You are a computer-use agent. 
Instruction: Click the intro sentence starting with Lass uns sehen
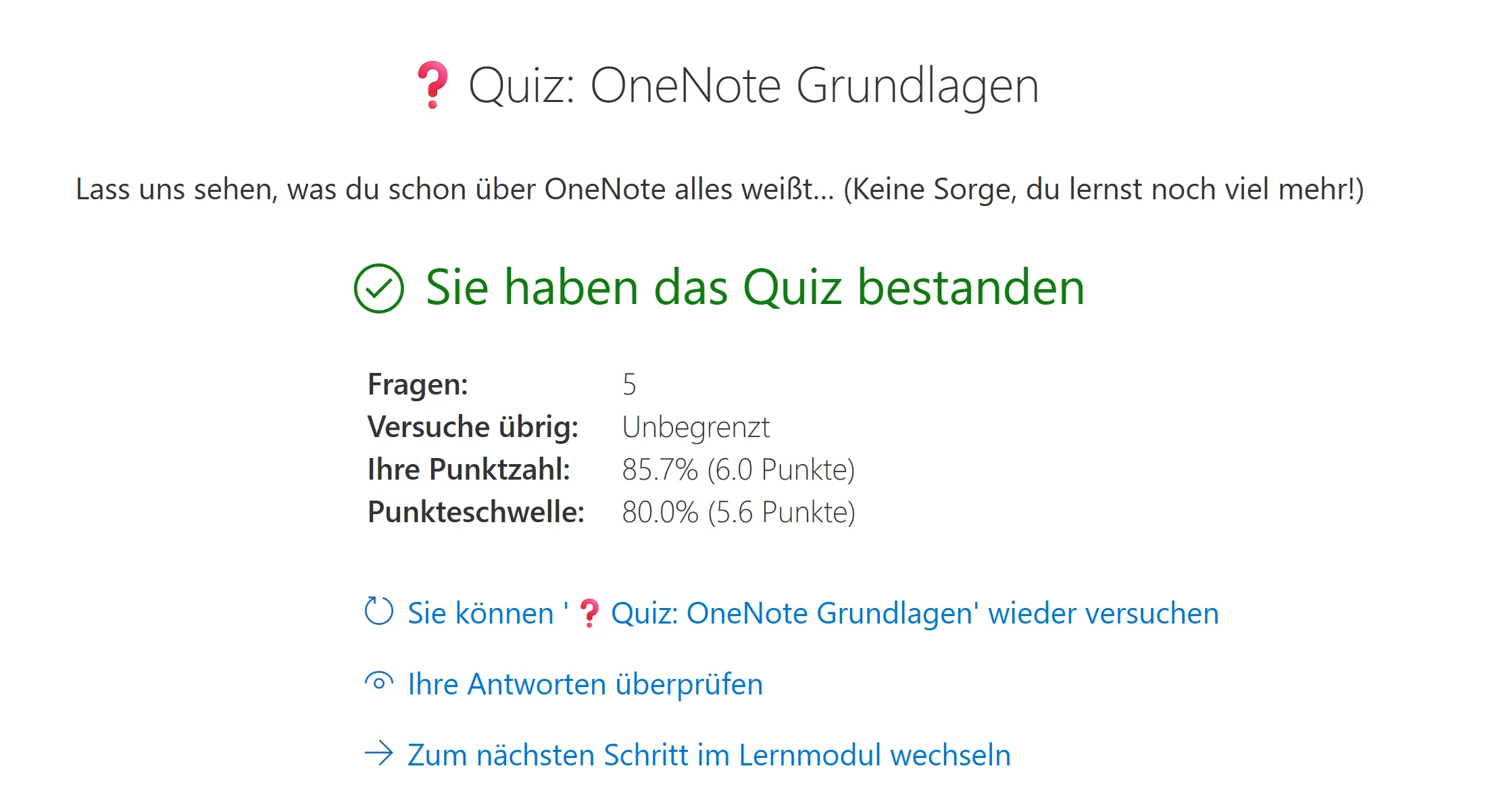pos(720,189)
